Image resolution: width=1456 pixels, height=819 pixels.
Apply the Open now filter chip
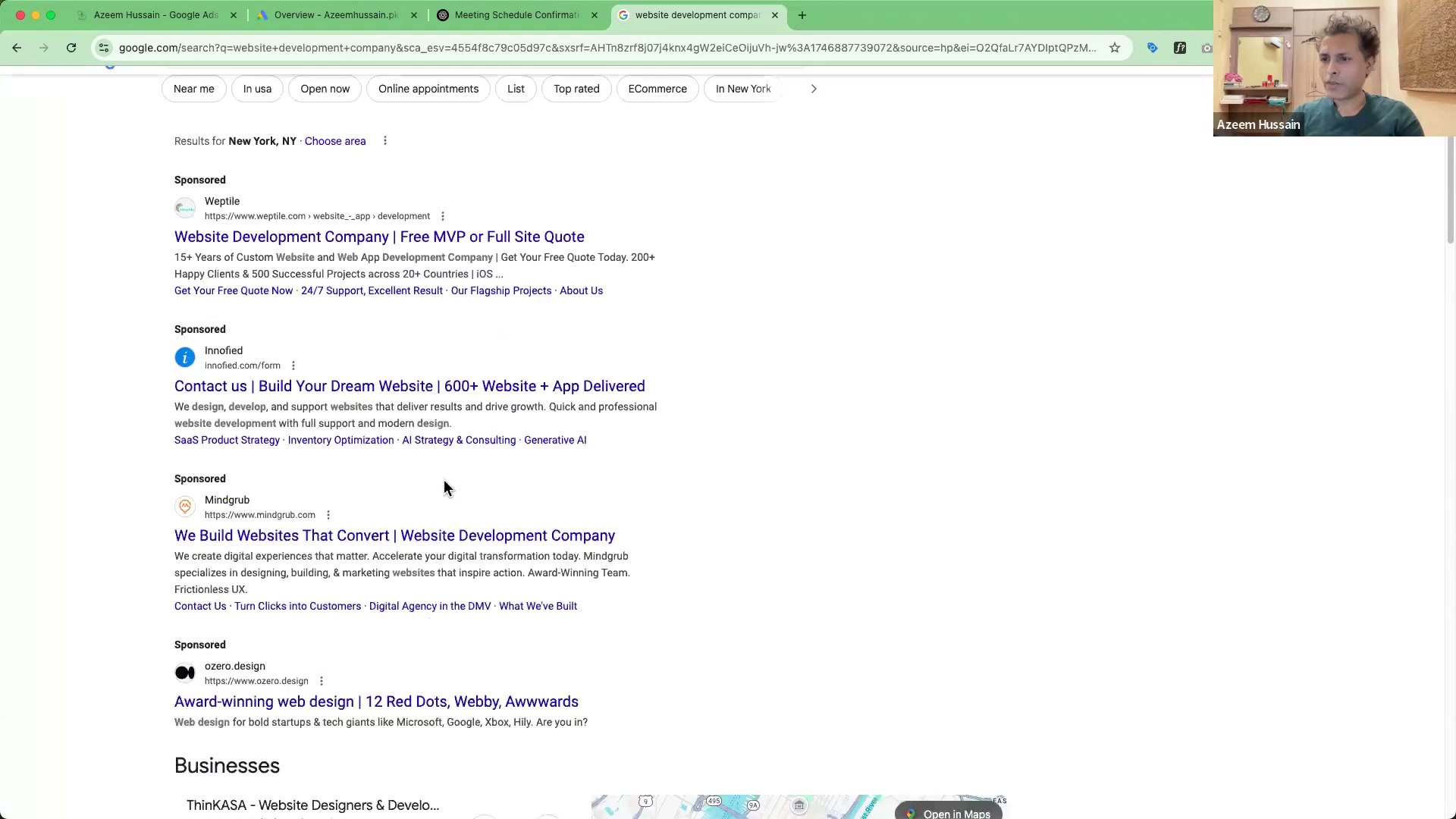(325, 89)
